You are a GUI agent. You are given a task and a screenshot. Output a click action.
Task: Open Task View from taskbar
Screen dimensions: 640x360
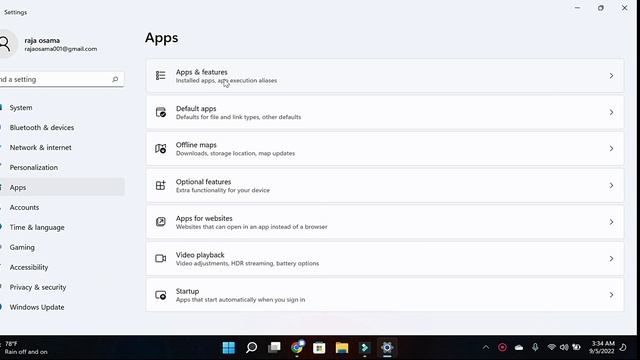click(274, 348)
